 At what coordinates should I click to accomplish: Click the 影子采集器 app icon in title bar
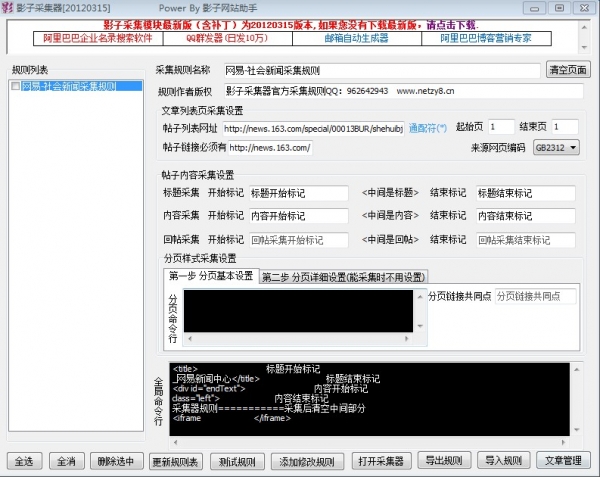click(7, 8)
